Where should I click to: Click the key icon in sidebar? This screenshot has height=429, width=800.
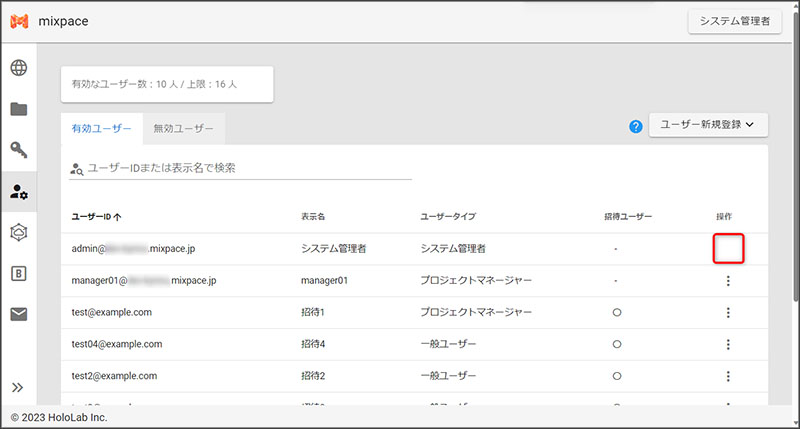tap(18, 150)
